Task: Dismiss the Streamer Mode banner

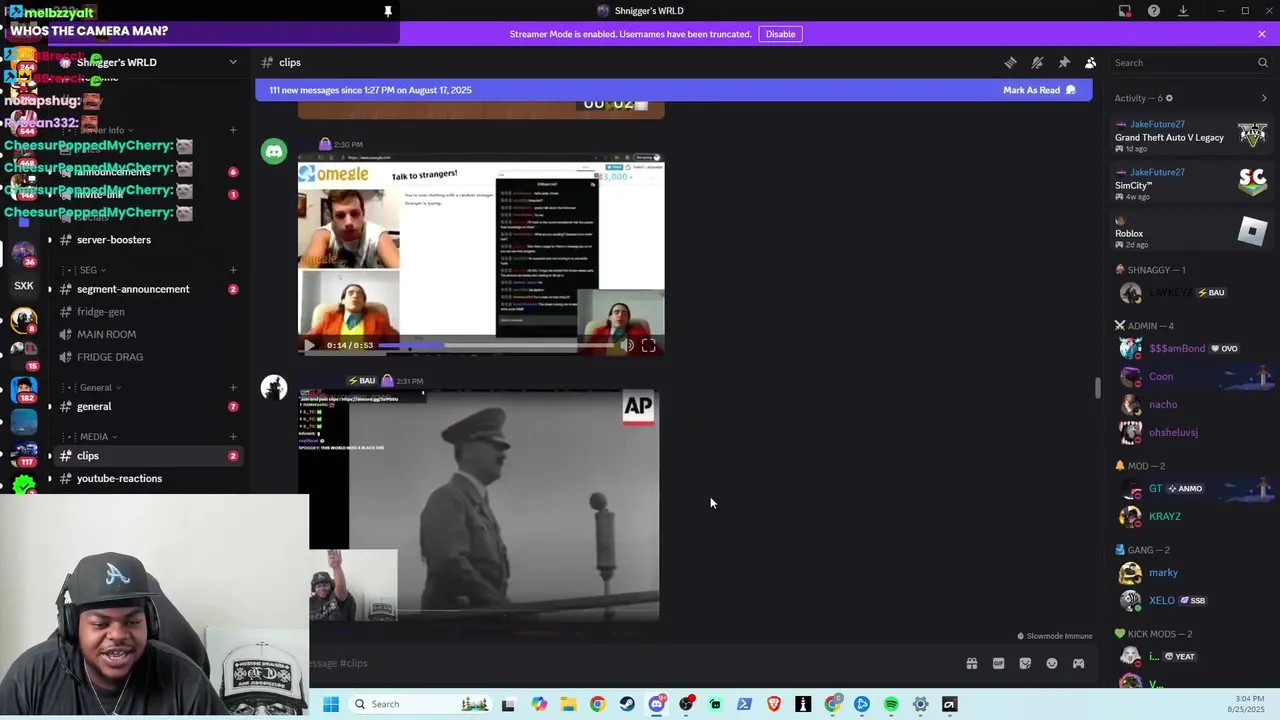Action: (x=1262, y=34)
